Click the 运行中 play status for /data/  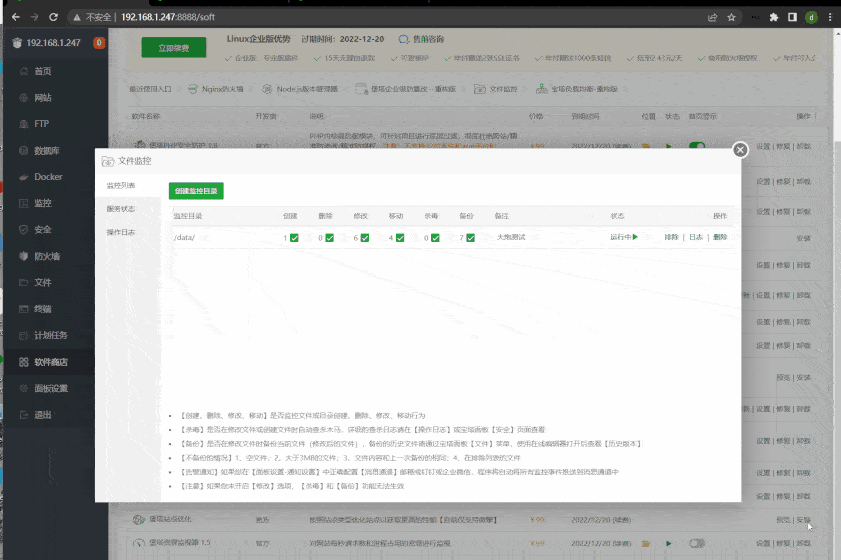[624, 237]
